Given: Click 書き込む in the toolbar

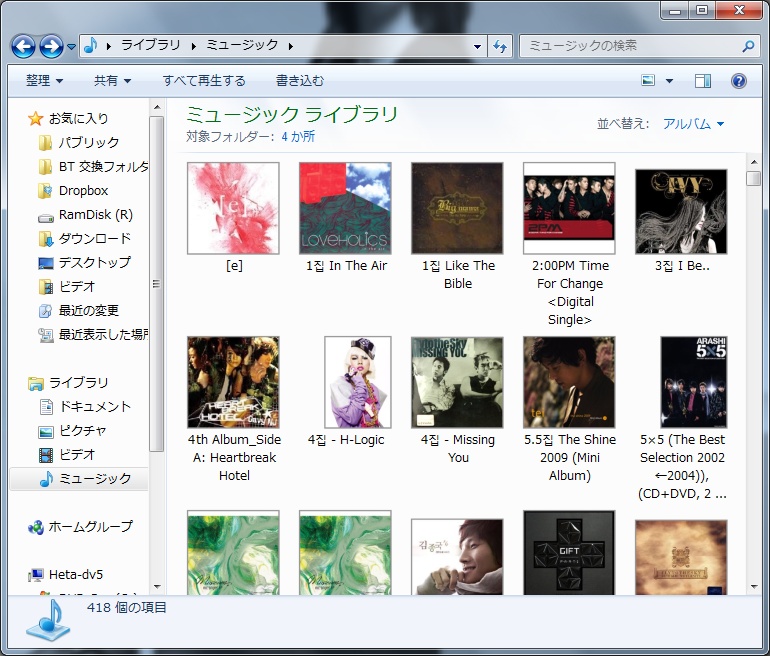Looking at the screenshot, I should (x=300, y=81).
